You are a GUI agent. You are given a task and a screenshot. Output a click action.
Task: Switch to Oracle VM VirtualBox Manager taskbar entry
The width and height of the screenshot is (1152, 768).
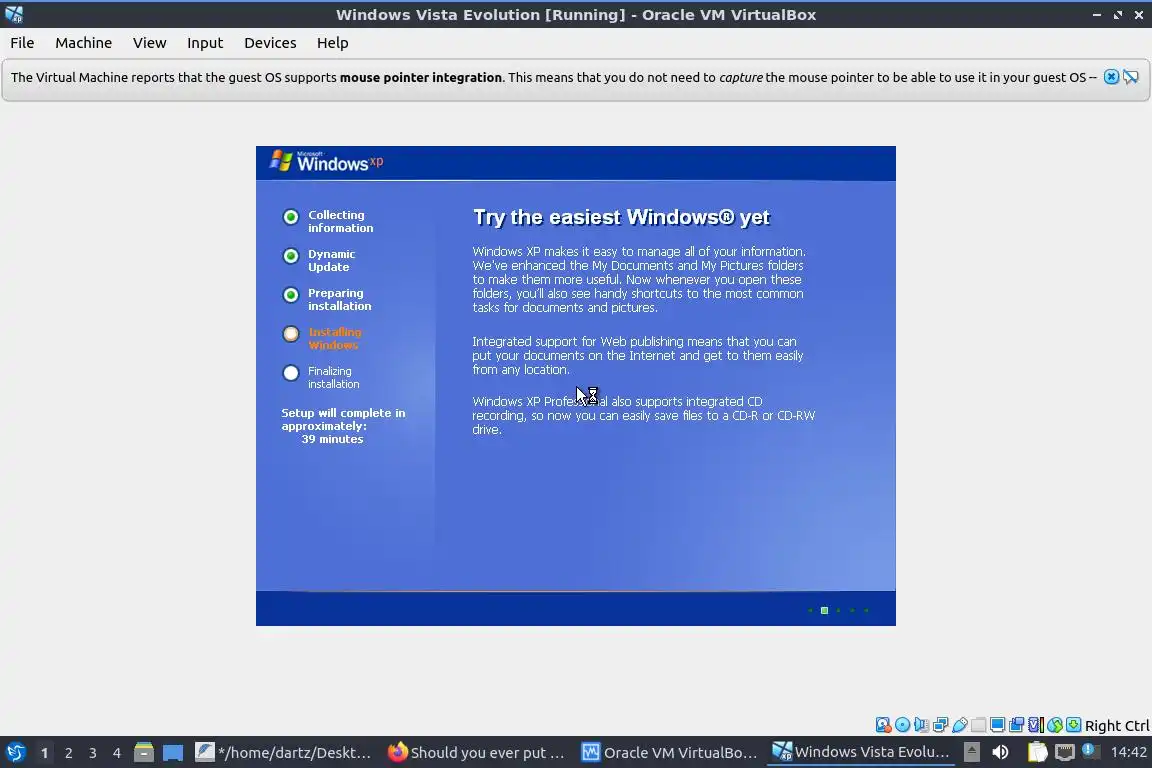669,752
